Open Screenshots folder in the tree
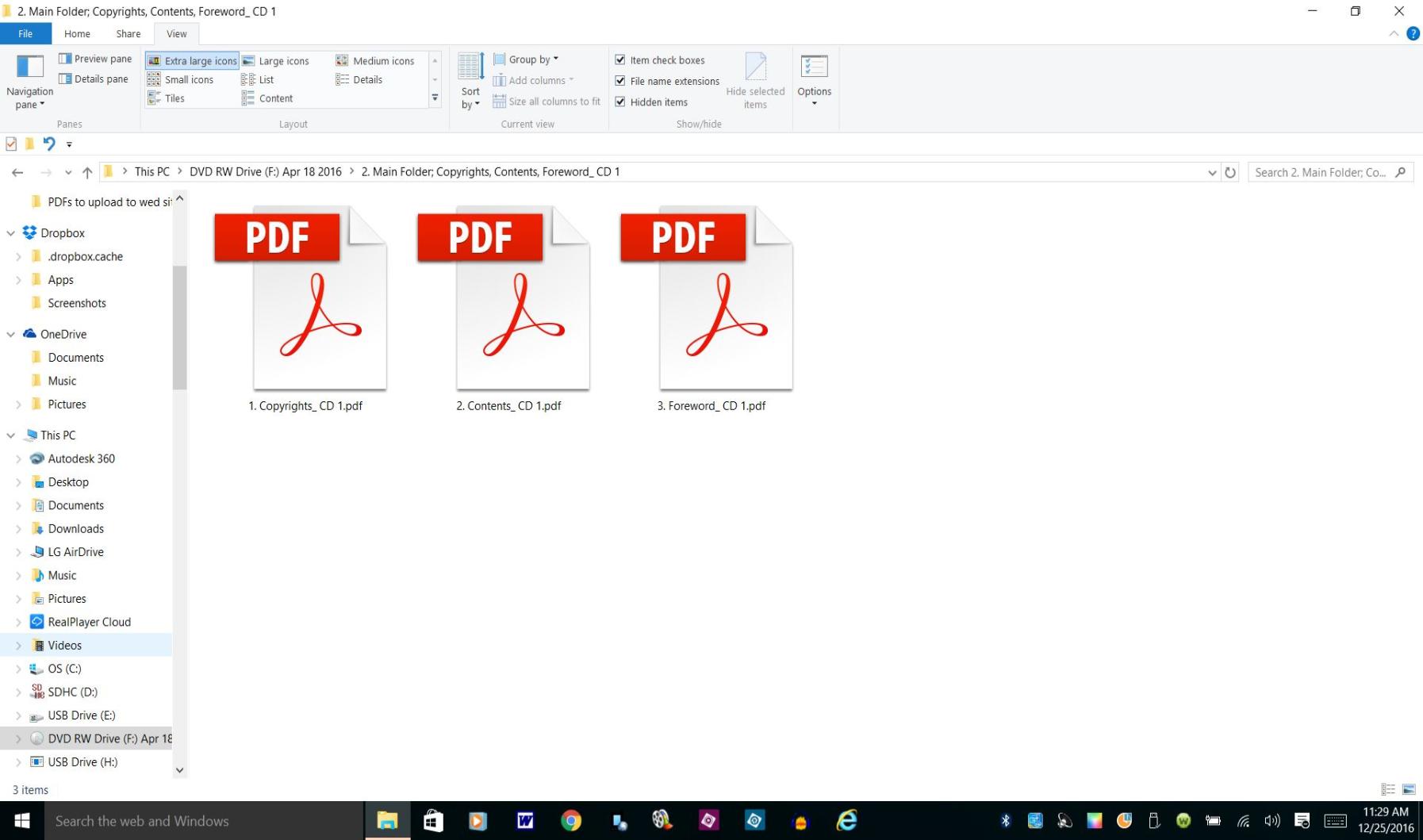1423x840 pixels. tap(77, 303)
